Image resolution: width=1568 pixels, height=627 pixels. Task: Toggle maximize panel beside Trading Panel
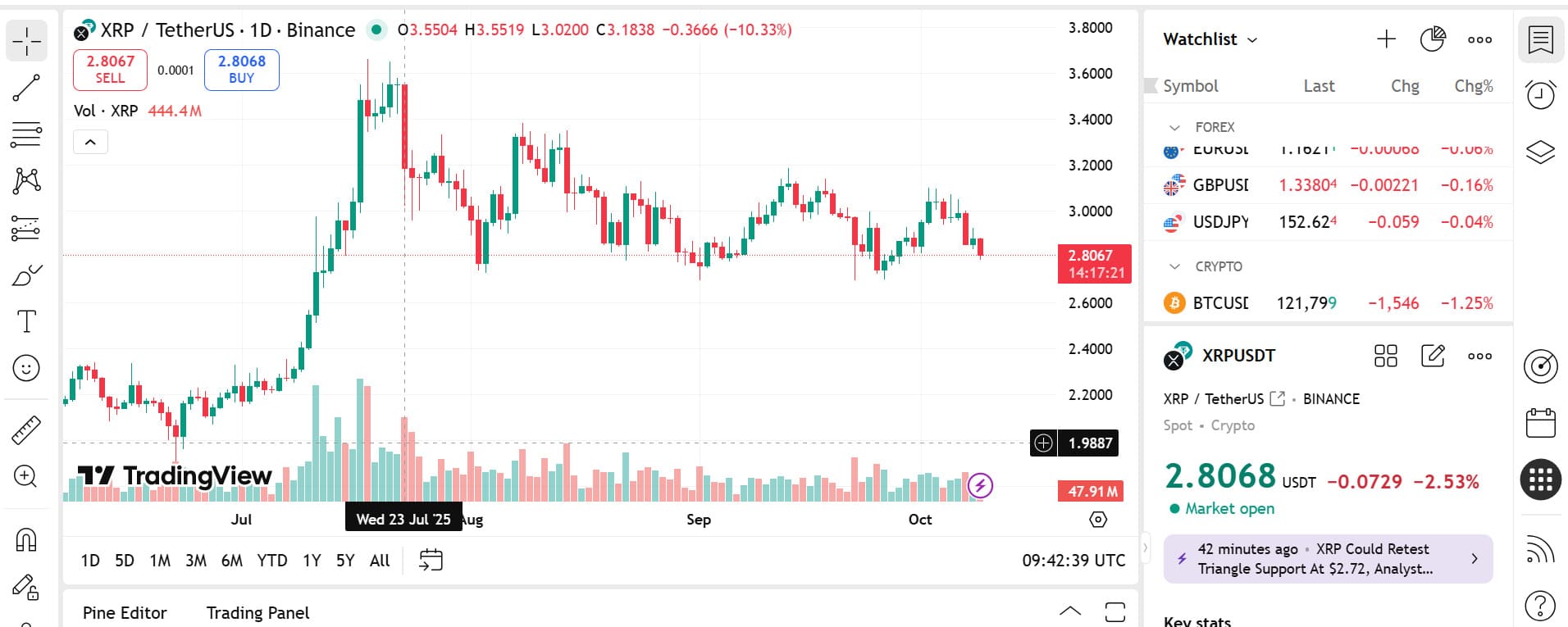point(1114,612)
